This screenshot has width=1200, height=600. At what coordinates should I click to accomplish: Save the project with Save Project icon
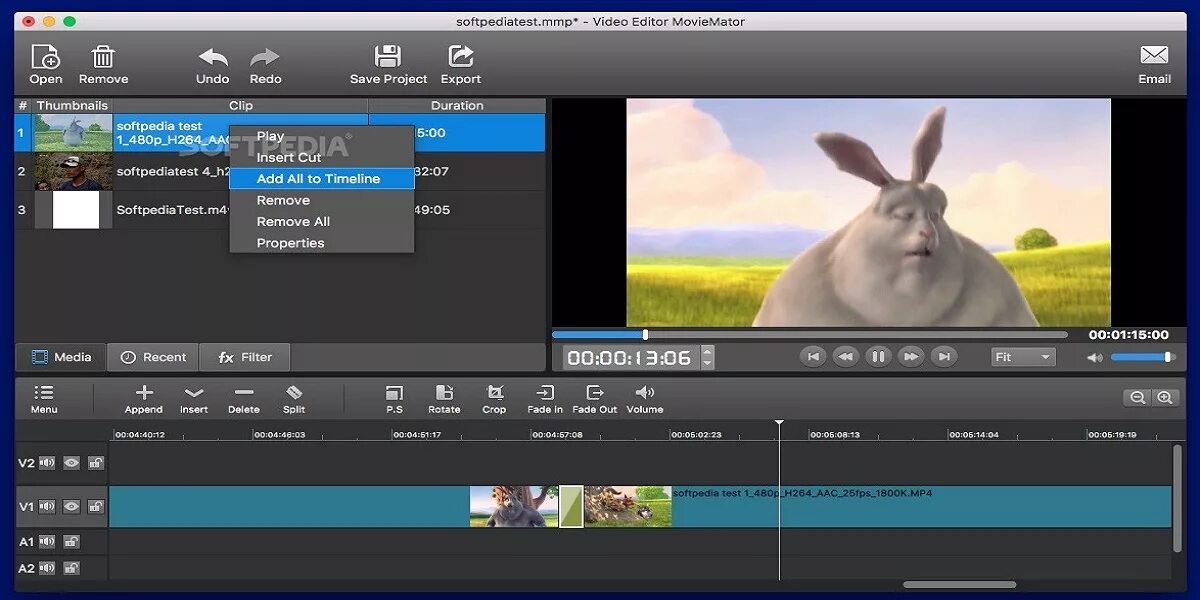(x=388, y=57)
